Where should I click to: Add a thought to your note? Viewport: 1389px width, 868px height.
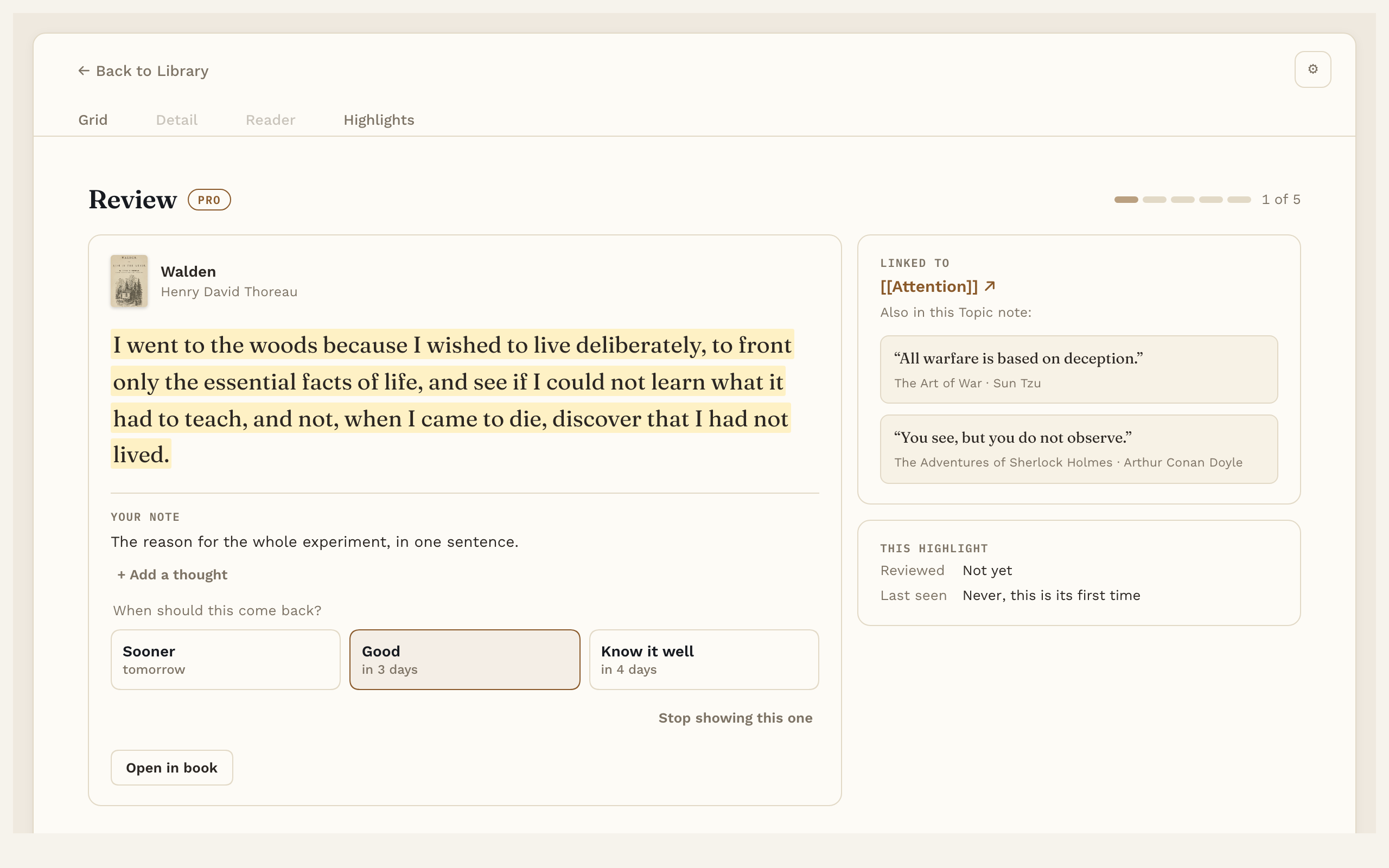172,575
